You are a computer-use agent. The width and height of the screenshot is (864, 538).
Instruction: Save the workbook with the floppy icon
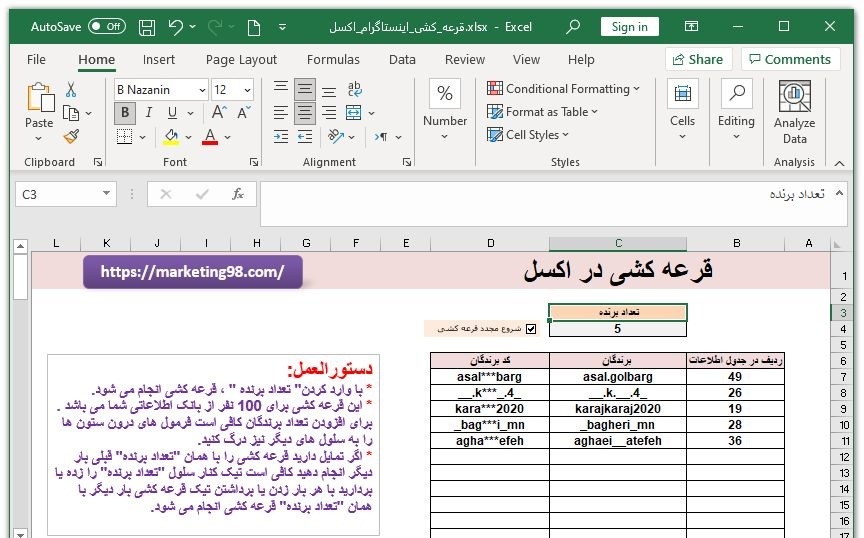(x=147, y=27)
